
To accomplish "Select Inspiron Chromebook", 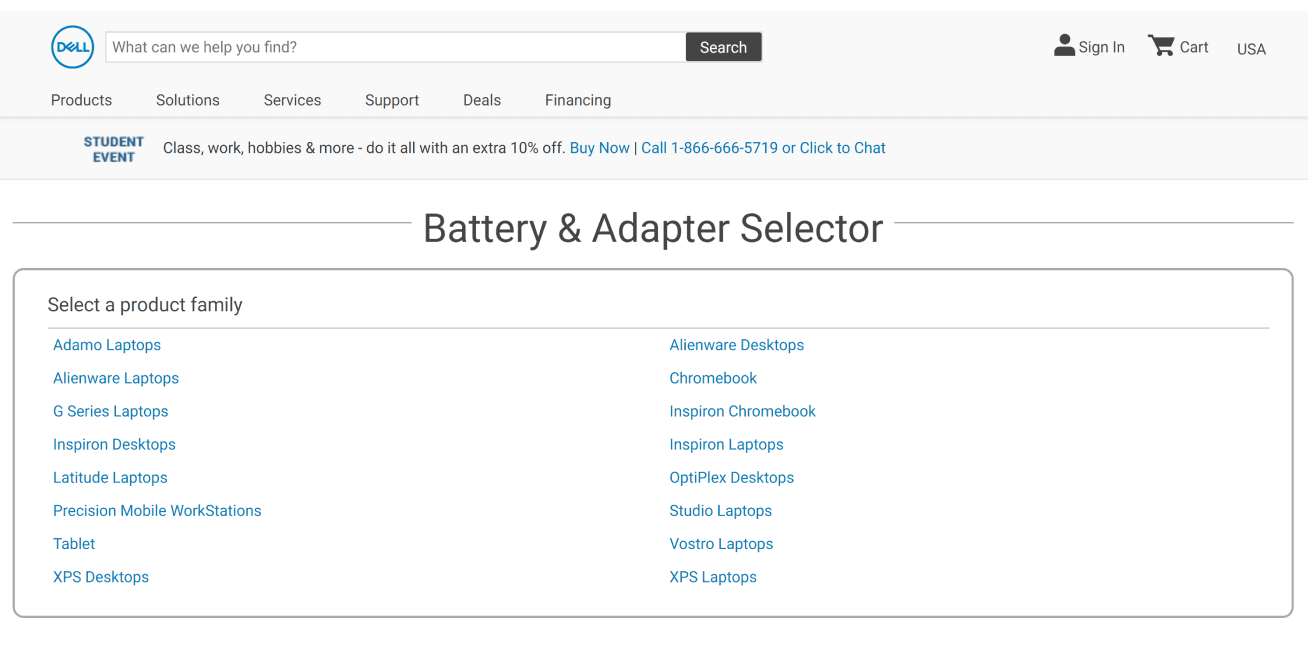I will 743,411.
